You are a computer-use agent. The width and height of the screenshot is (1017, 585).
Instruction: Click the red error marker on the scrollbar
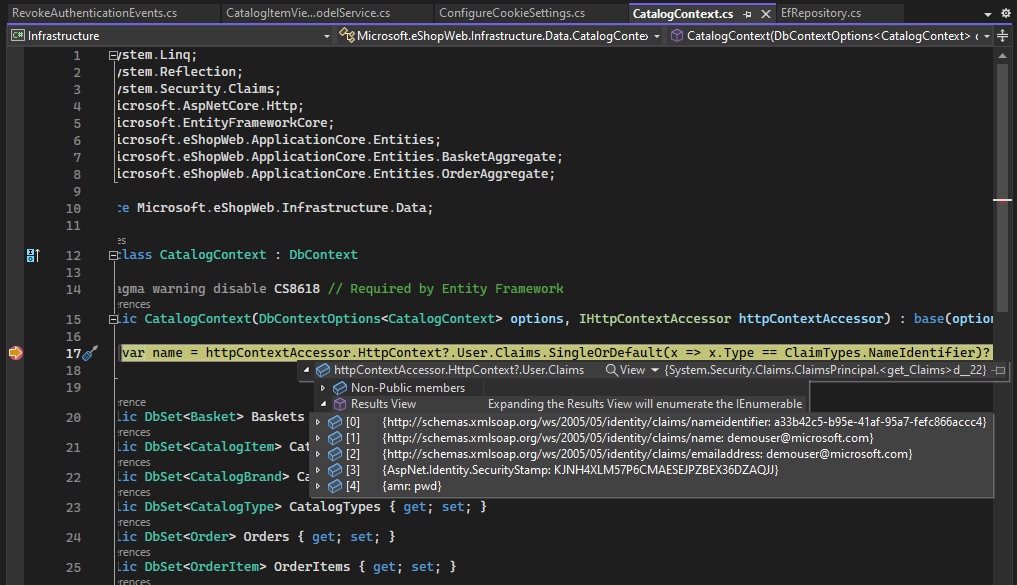pyautogui.click(x=1003, y=200)
